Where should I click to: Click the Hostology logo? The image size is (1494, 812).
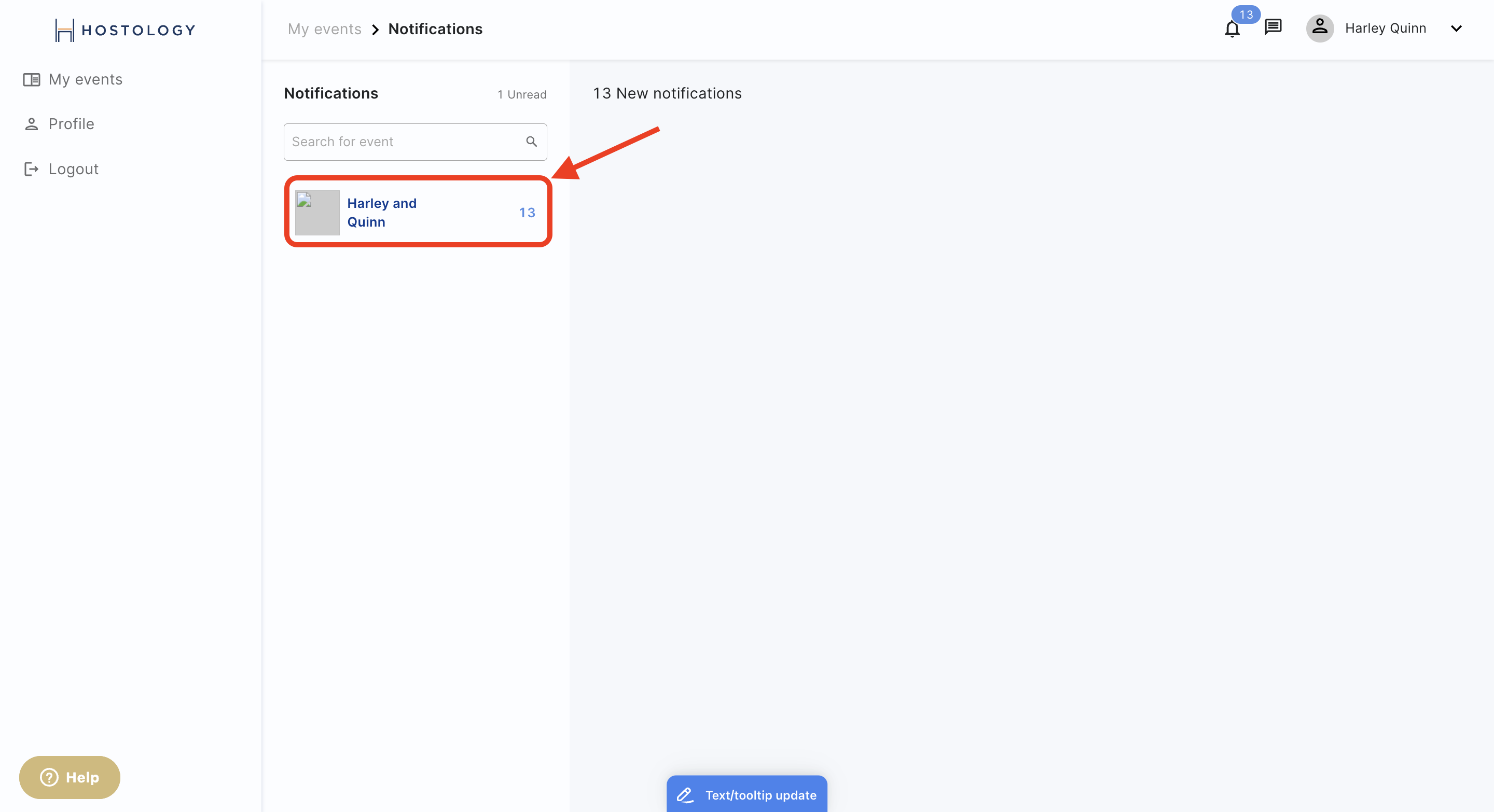coord(125,30)
